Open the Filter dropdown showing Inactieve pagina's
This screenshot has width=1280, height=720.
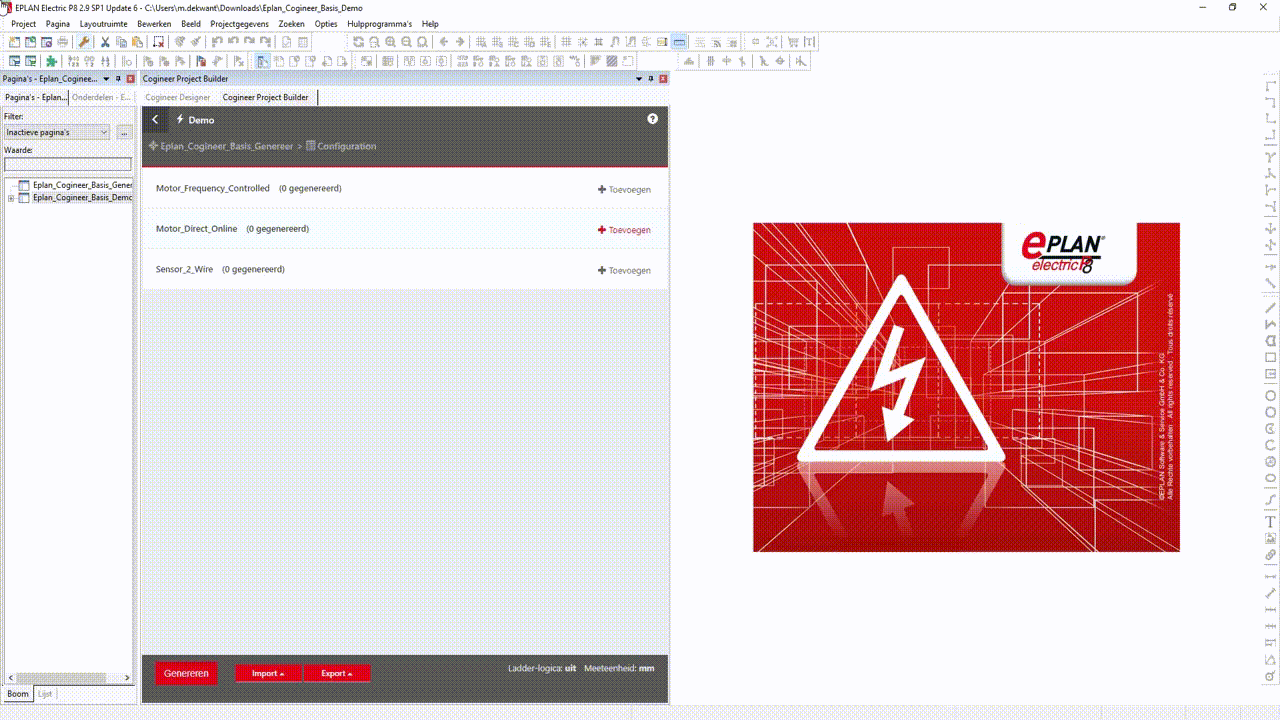coord(58,132)
